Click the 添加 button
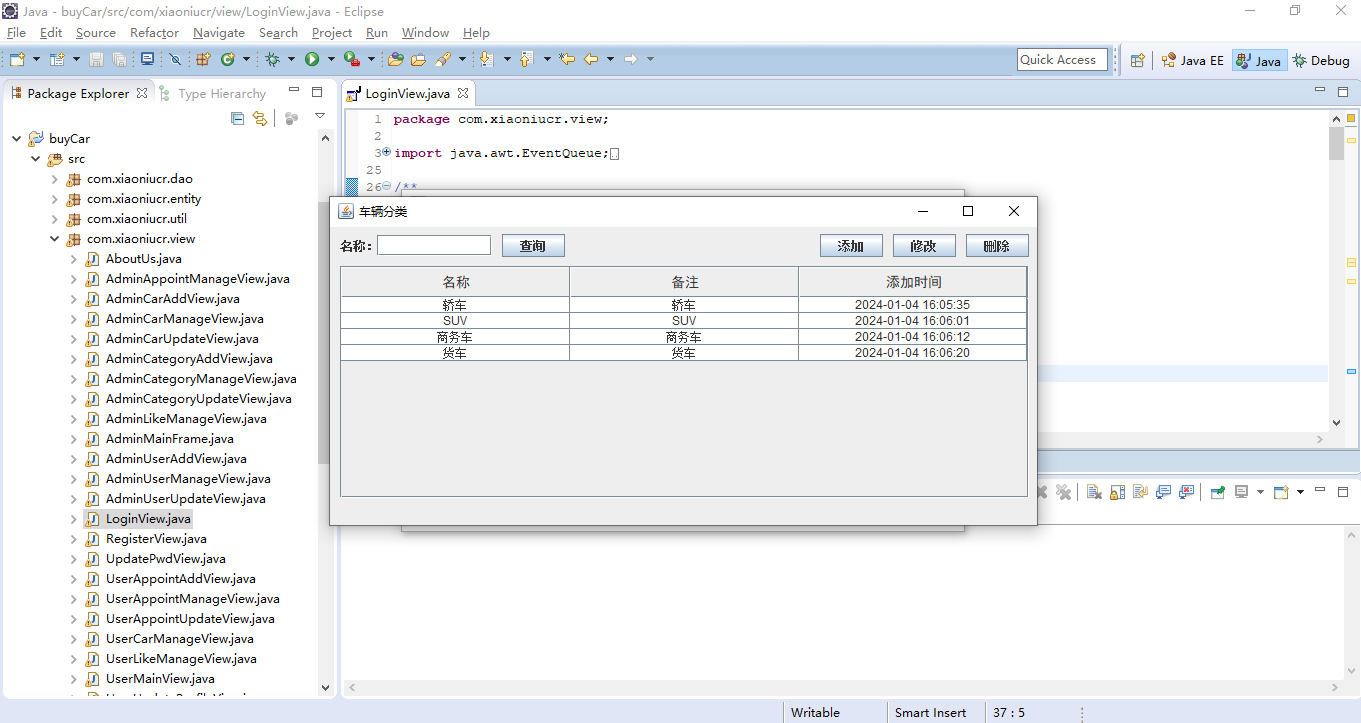This screenshot has height=723, width=1361. (851, 246)
